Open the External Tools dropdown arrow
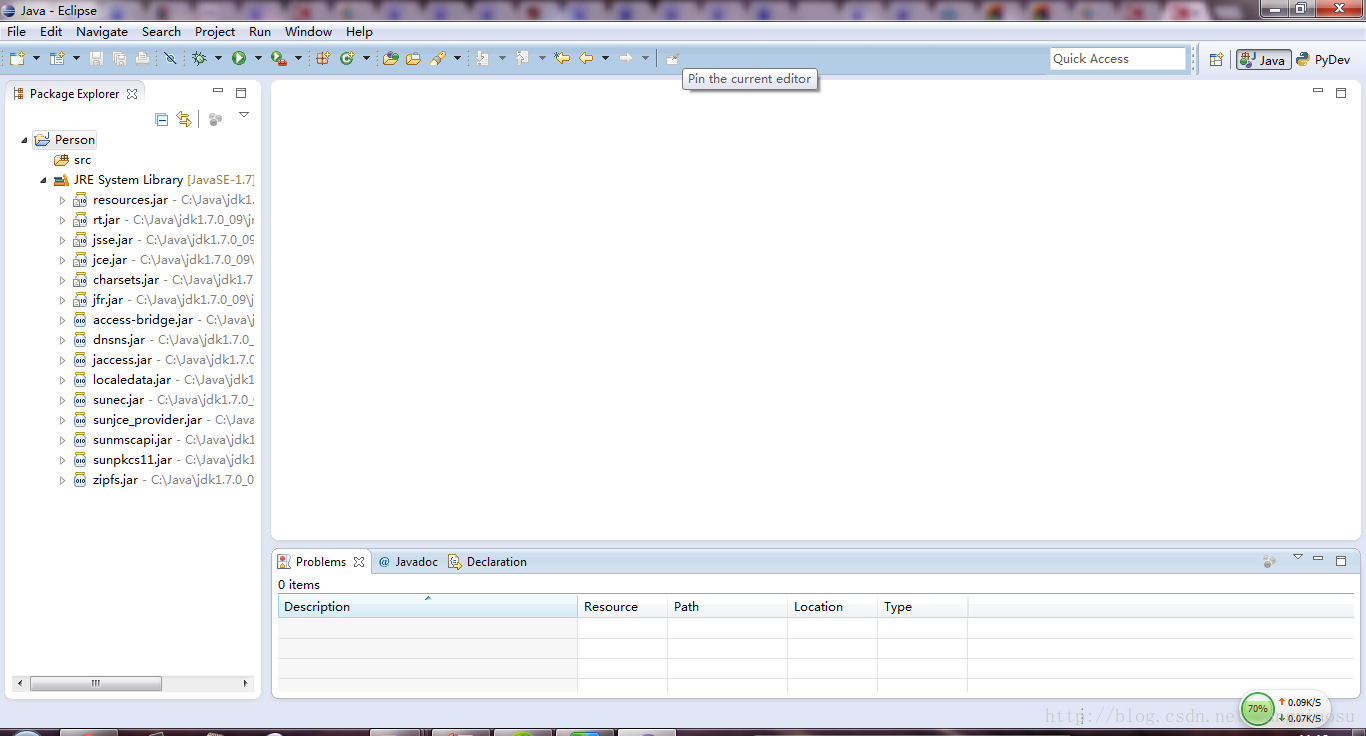The image size is (1366, 736). coord(298,59)
